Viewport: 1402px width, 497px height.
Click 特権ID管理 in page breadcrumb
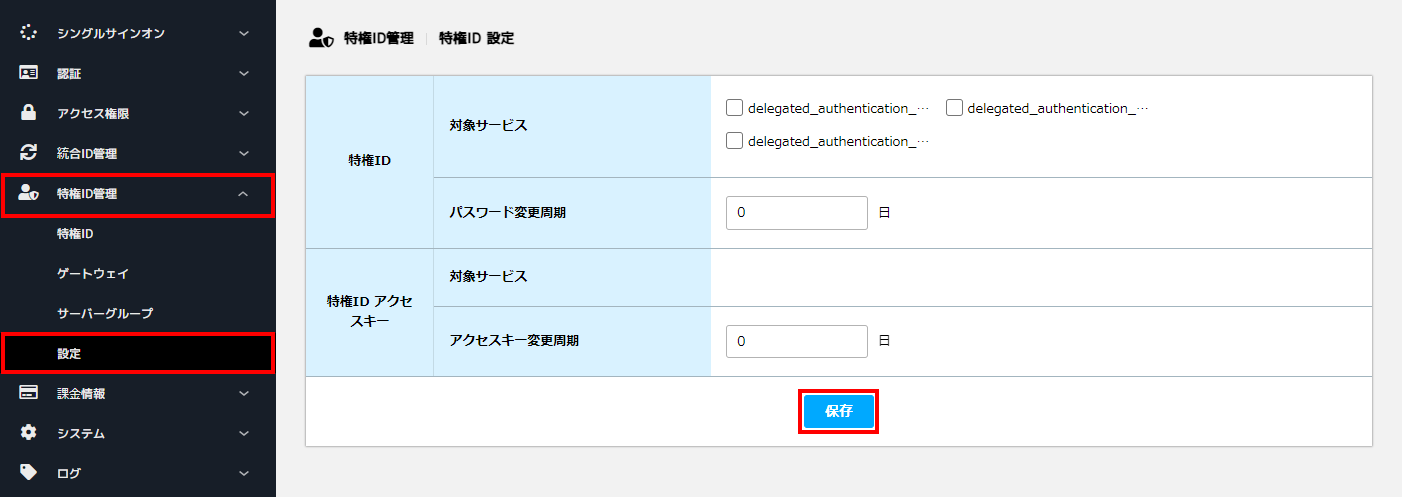pos(378,38)
